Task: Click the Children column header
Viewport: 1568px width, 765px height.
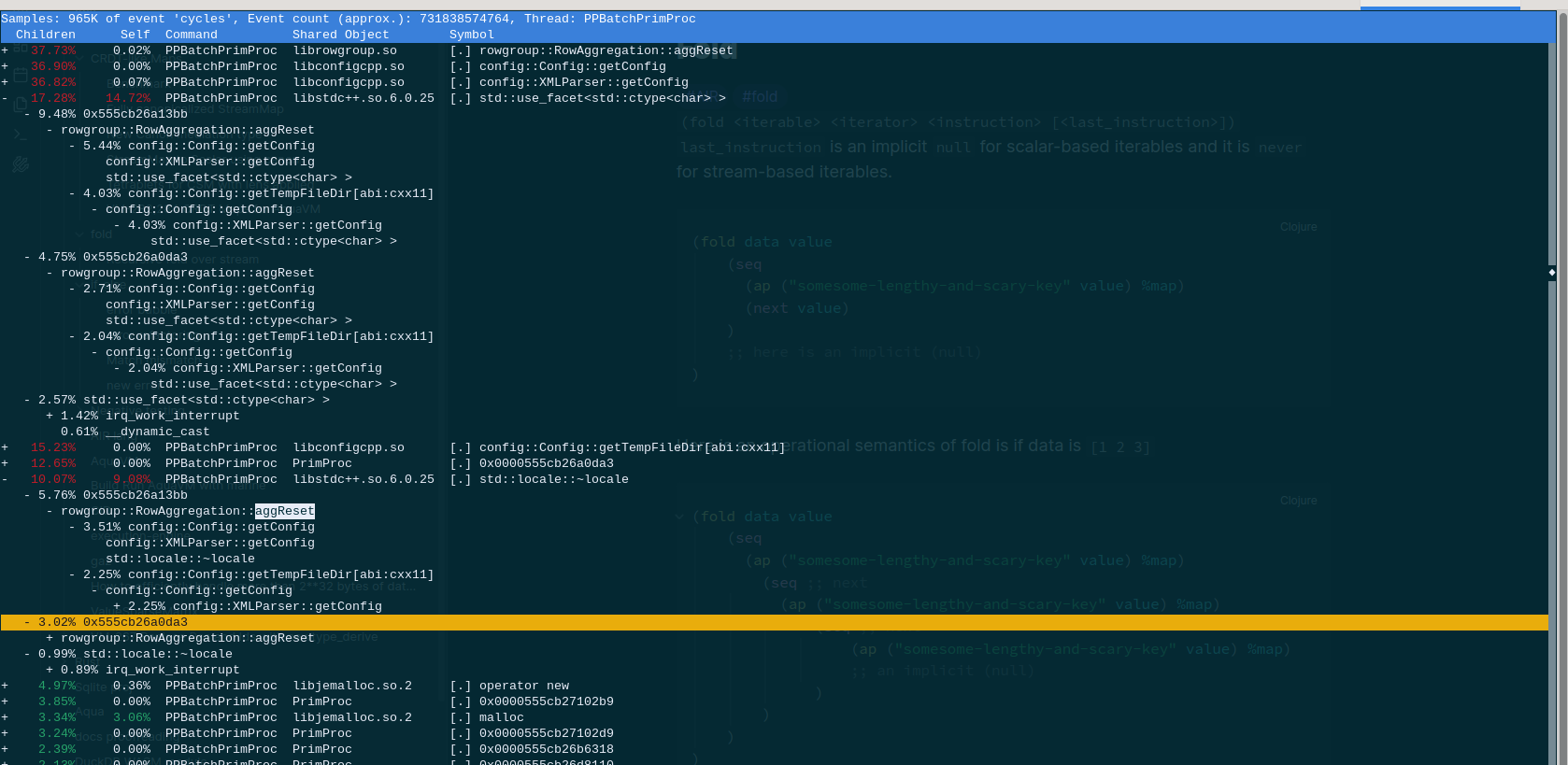Action: (45, 35)
